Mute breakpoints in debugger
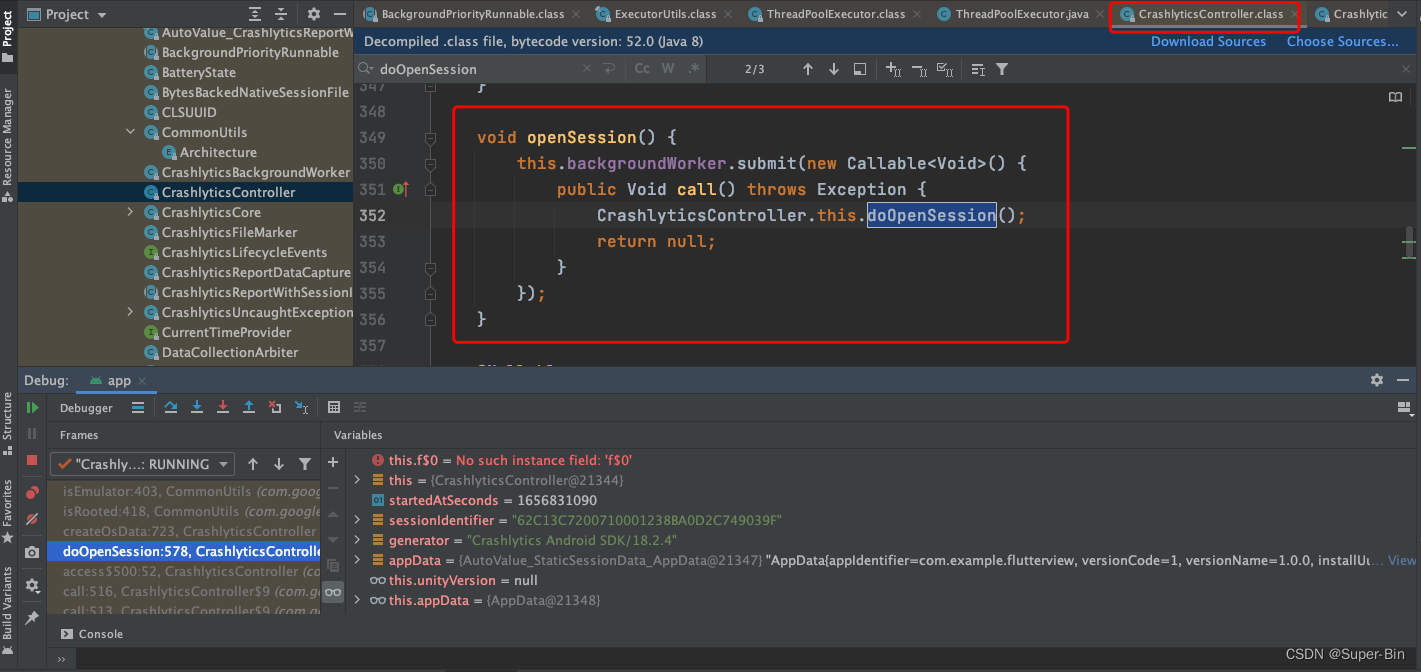Image resolution: width=1421 pixels, height=672 pixels. tap(32, 519)
